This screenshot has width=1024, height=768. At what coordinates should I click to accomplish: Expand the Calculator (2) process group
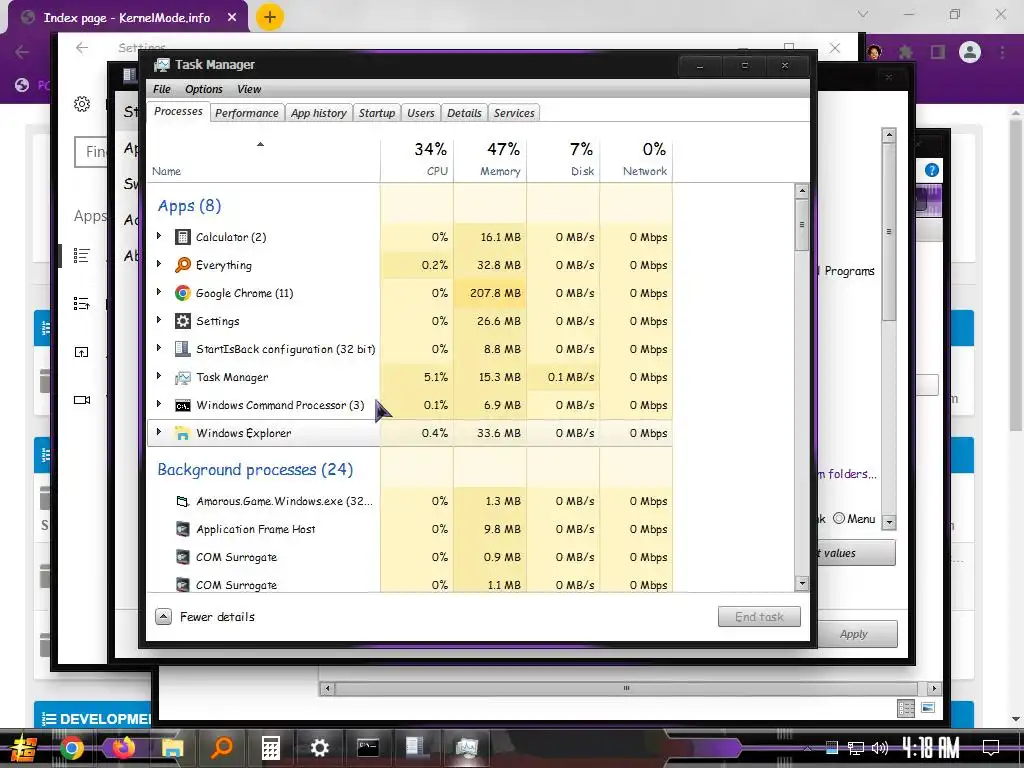159,236
